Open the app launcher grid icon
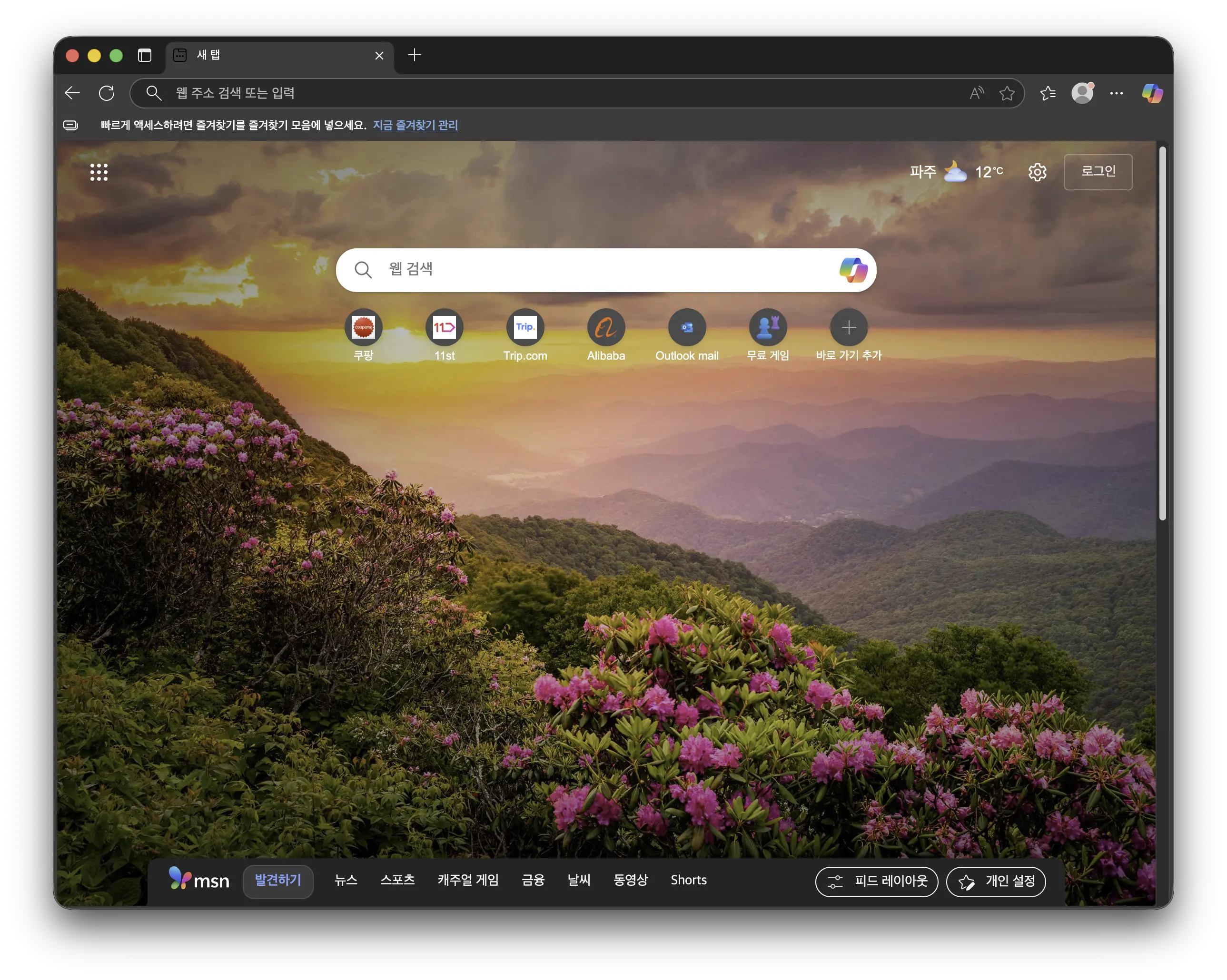1227x980 pixels. (100, 172)
